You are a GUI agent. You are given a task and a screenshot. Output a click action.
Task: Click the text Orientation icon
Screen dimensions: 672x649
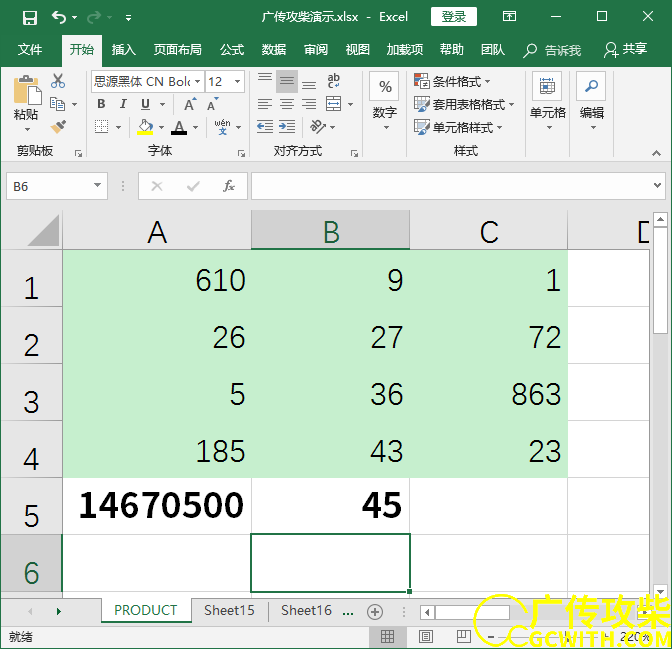point(318,126)
